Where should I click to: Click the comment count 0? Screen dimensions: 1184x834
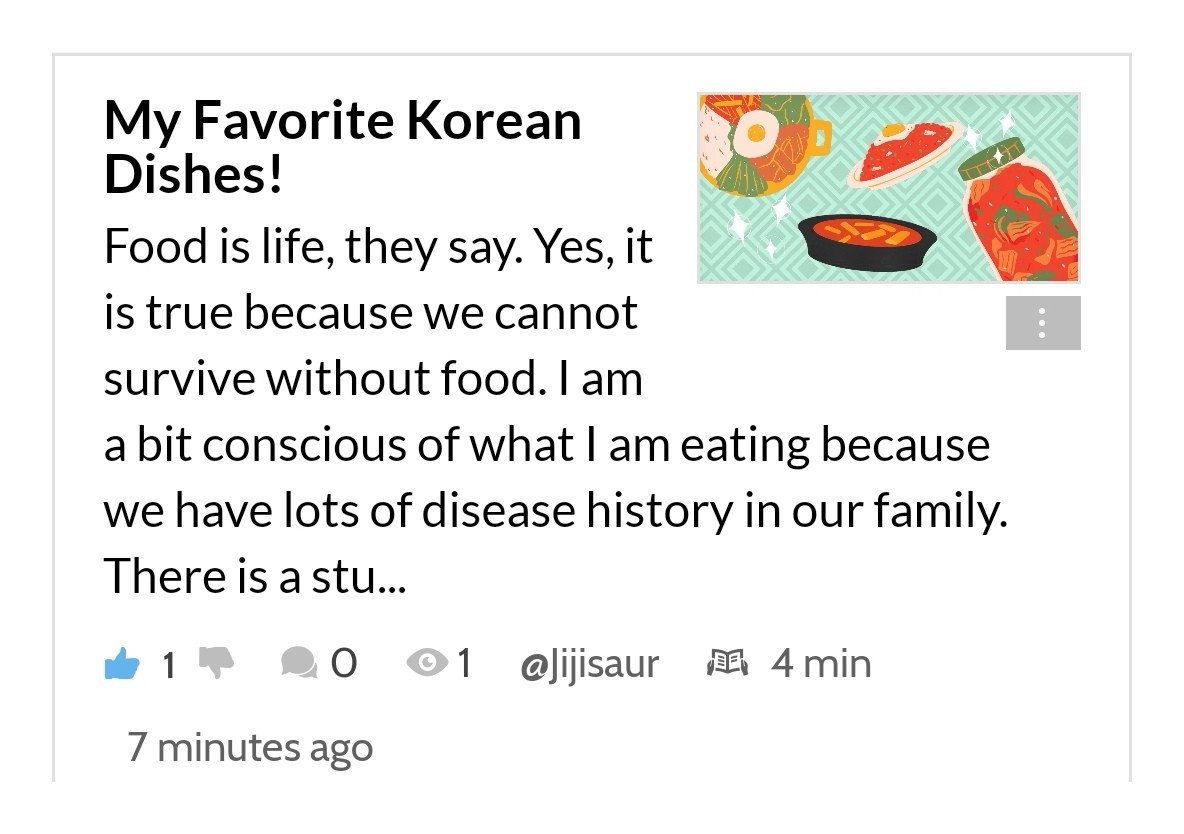[x=344, y=663]
